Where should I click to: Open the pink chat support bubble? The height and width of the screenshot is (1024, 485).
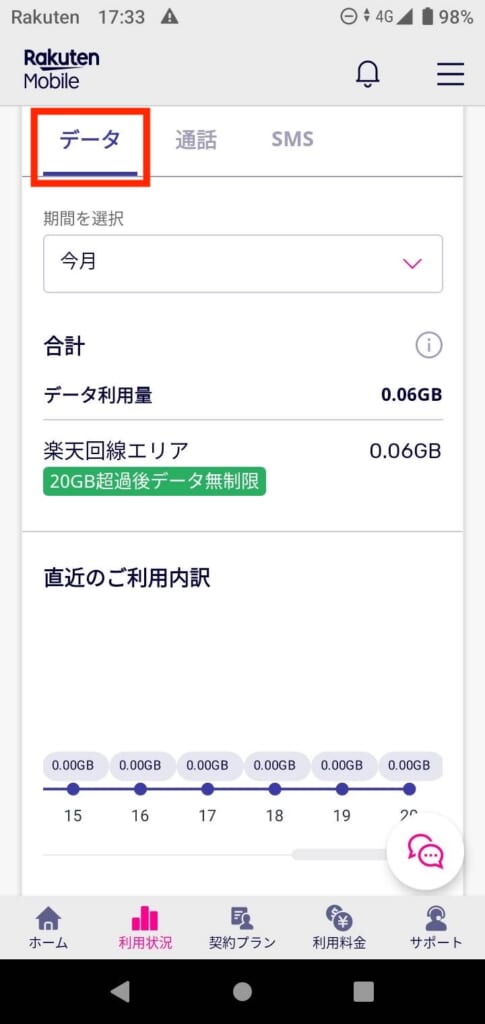tap(426, 852)
